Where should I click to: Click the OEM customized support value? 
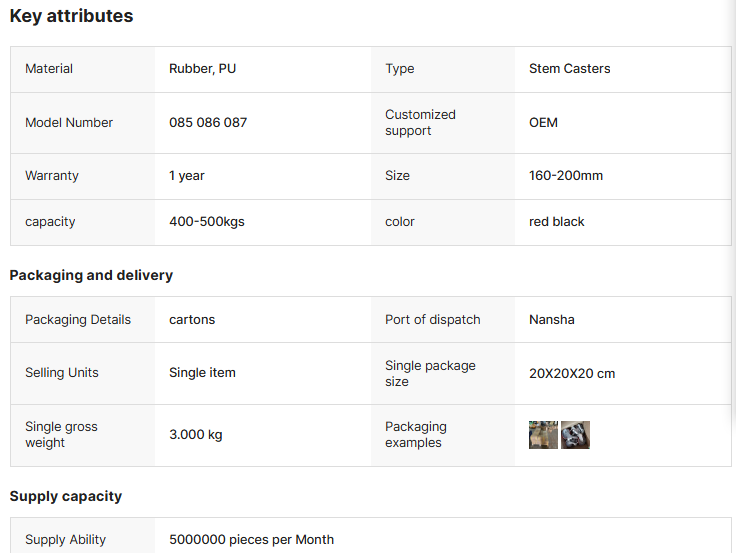543,123
